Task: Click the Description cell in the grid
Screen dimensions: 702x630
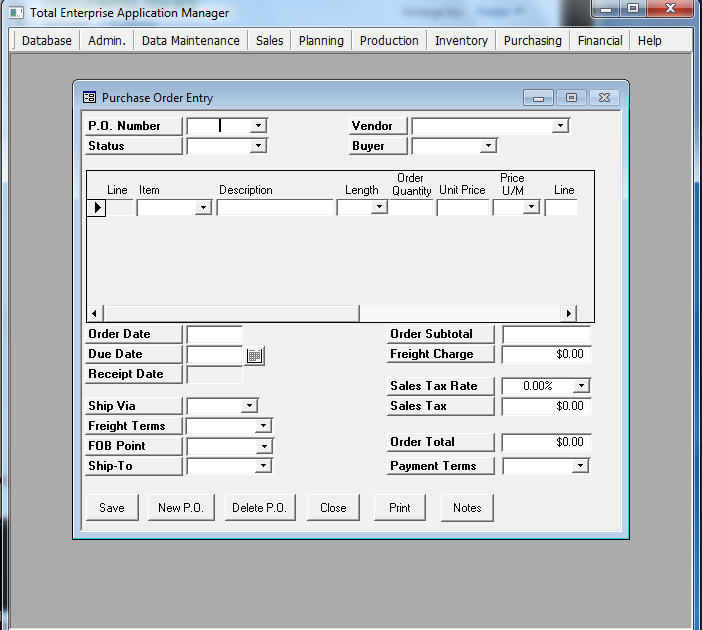Action: 275,208
